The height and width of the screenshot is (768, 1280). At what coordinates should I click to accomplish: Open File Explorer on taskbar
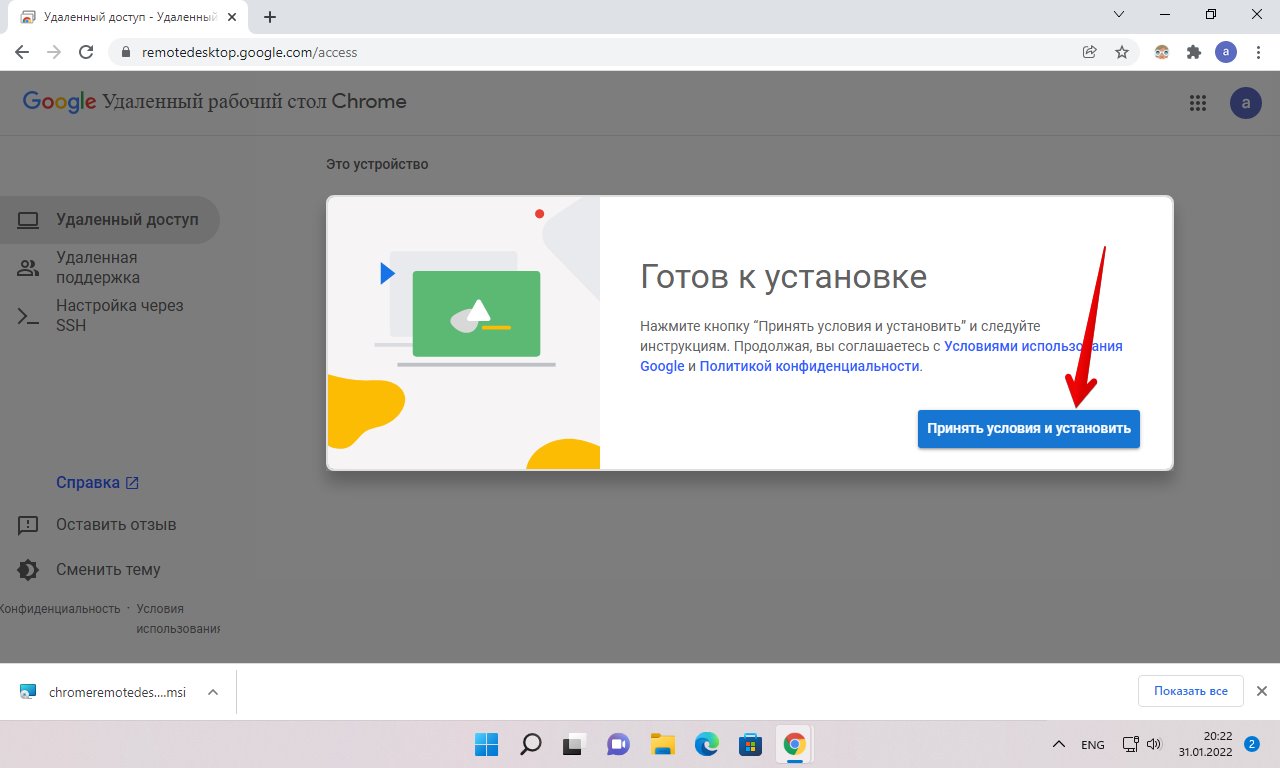tap(662, 744)
